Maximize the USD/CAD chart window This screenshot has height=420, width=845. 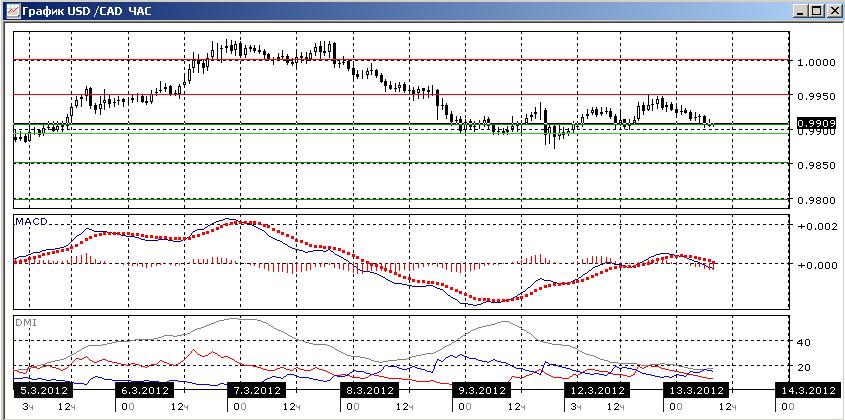(815, 10)
